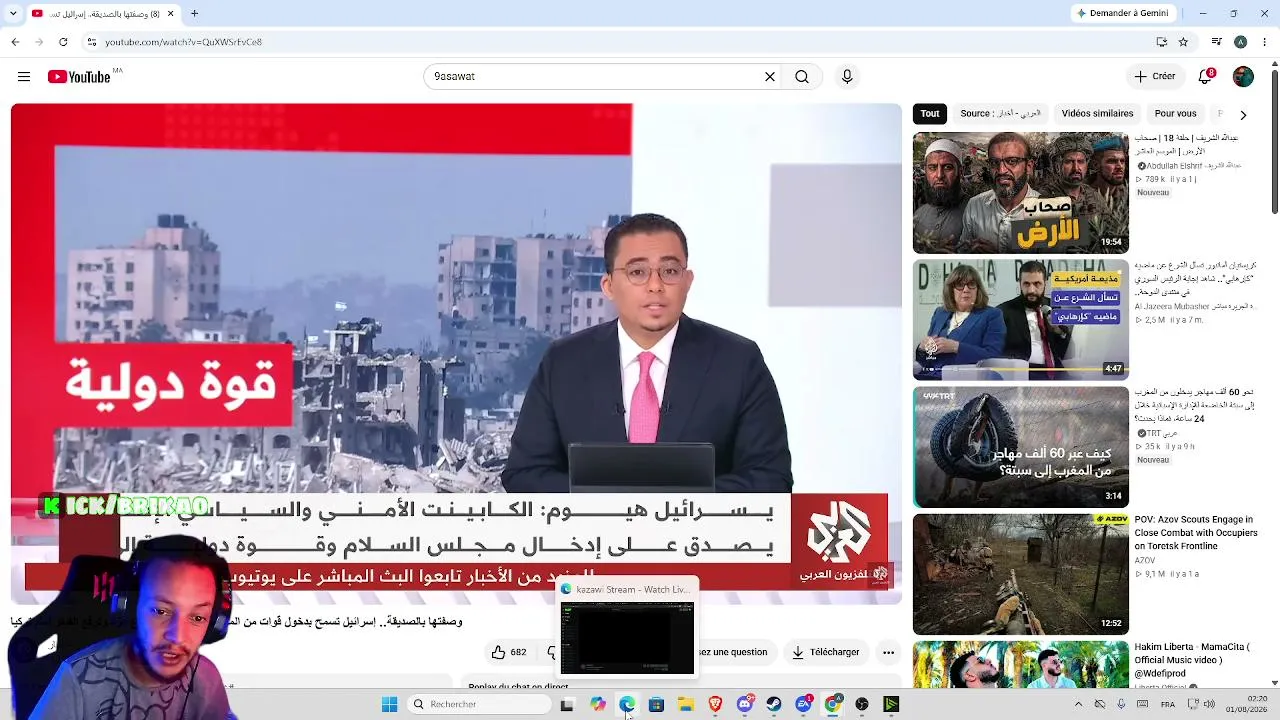Open the search tabs dropdown arrow
This screenshot has height=720, width=1280.
point(15,14)
